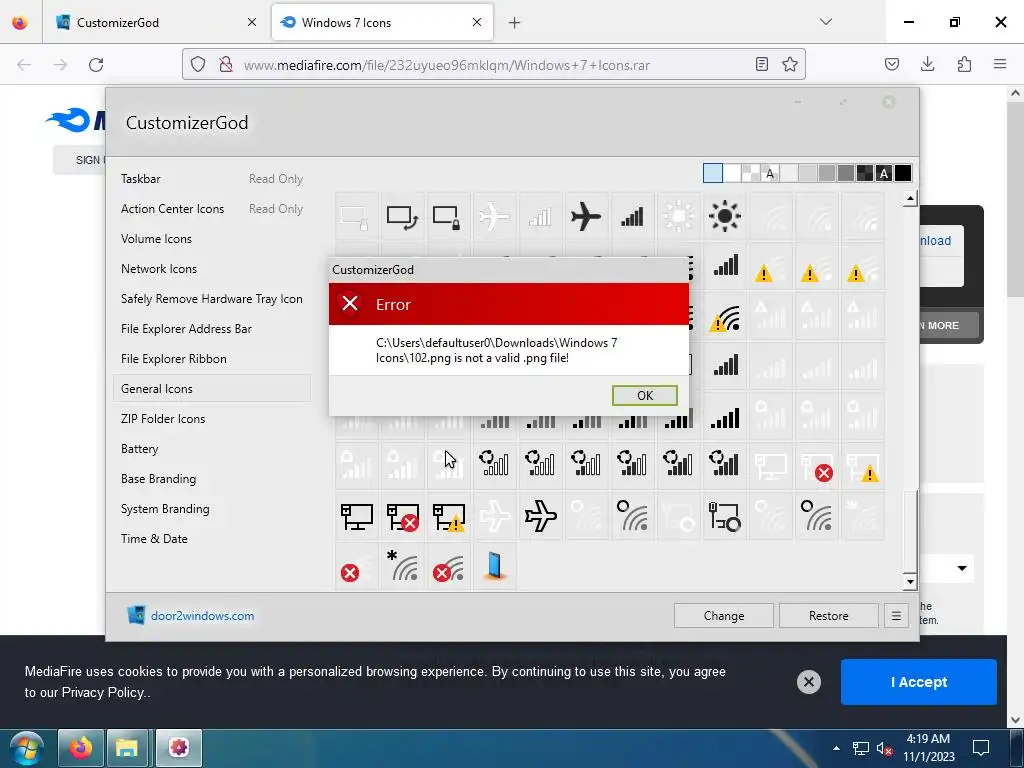Open Action Center Icons category
This screenshot has width=1024, height=768.
(x=172, y=209)
